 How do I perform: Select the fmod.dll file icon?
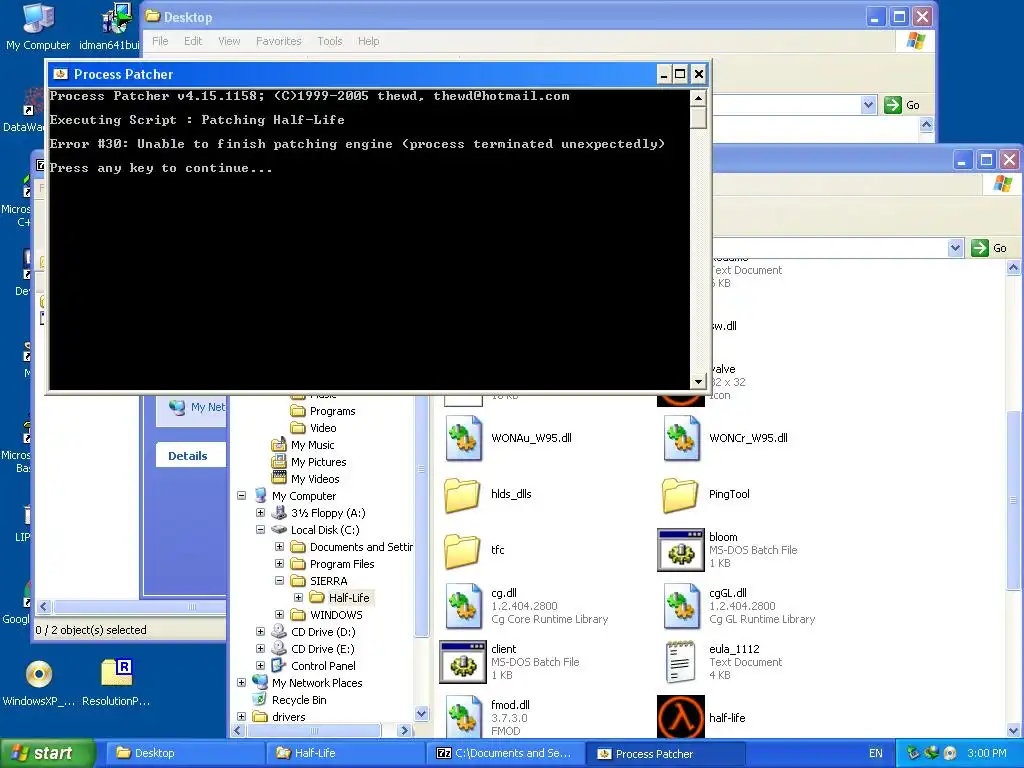pyautogui.click(x=464, y=717)
